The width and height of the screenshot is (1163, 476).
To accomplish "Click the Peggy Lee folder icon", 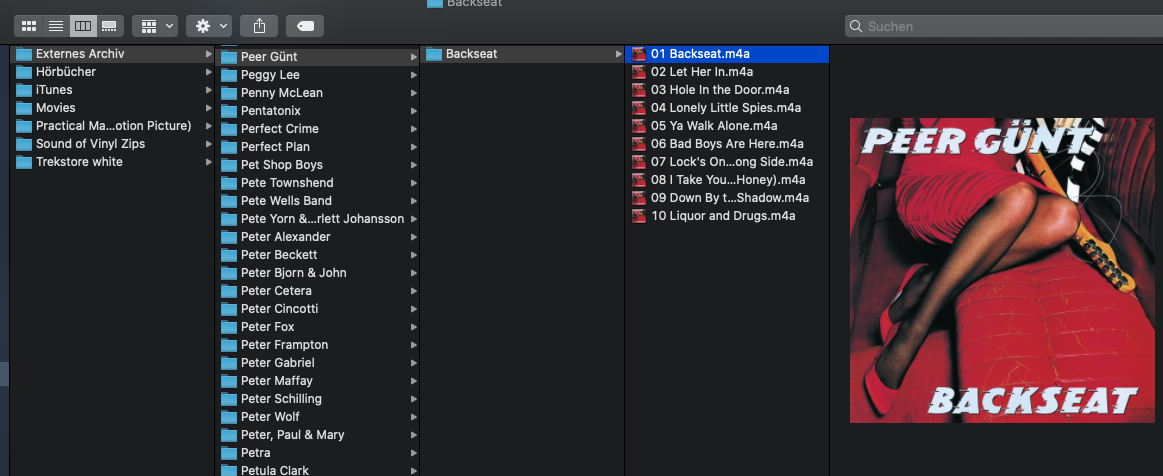I will 228,75.
